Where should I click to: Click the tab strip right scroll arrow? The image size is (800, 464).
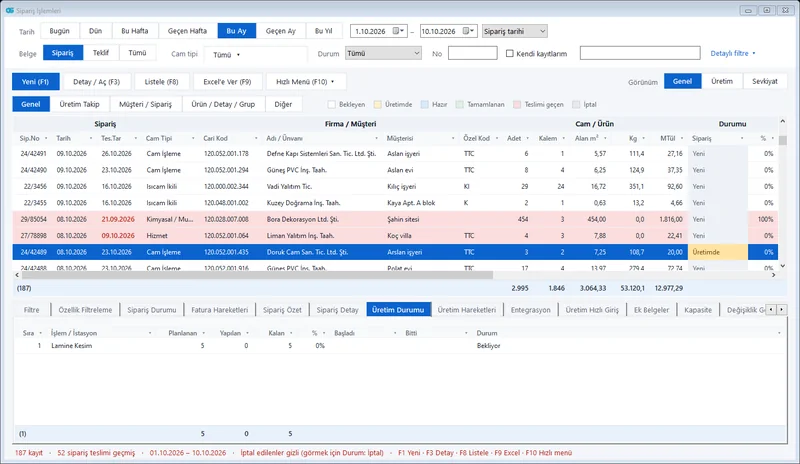[781, 309]
